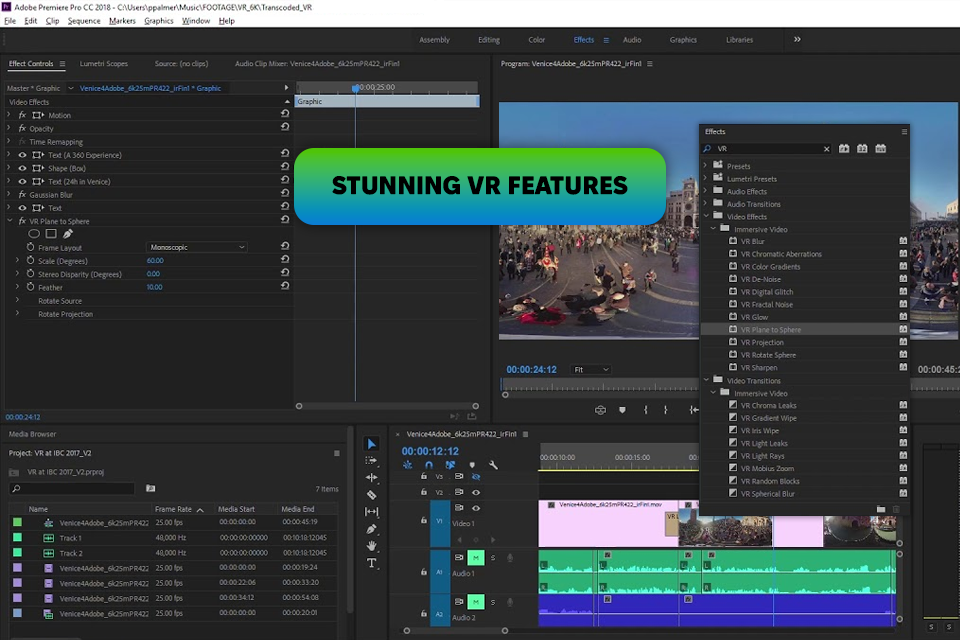This screenshot has width=960, height=640.
Task: Click Stereo Disparity value 0.00
Action: 153,274
